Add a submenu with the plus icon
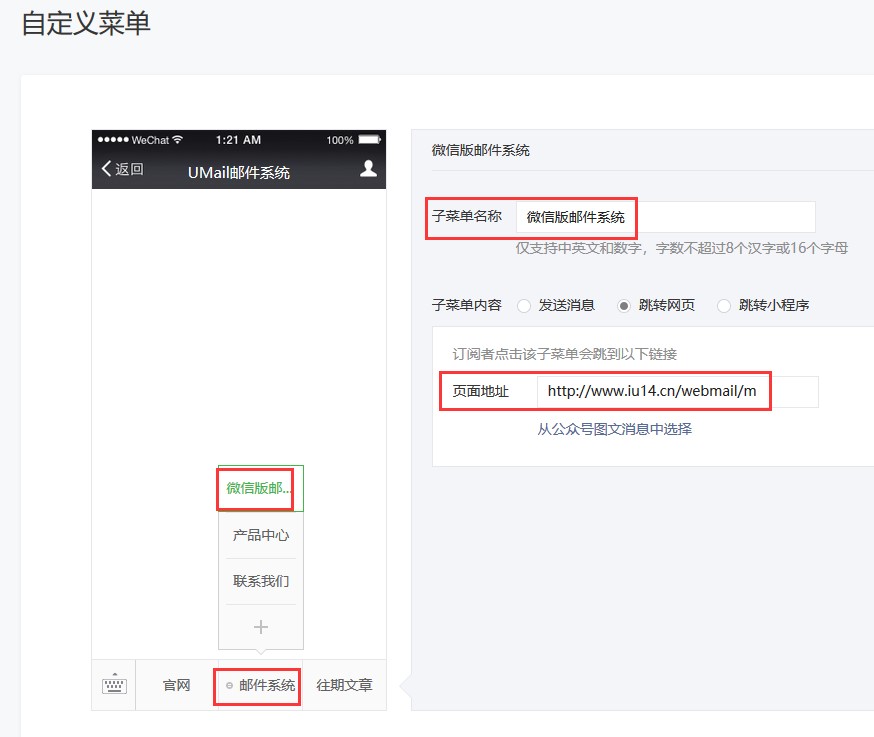Image resolution: width=874 pixels, height=737 pixels. pos(261,627)
